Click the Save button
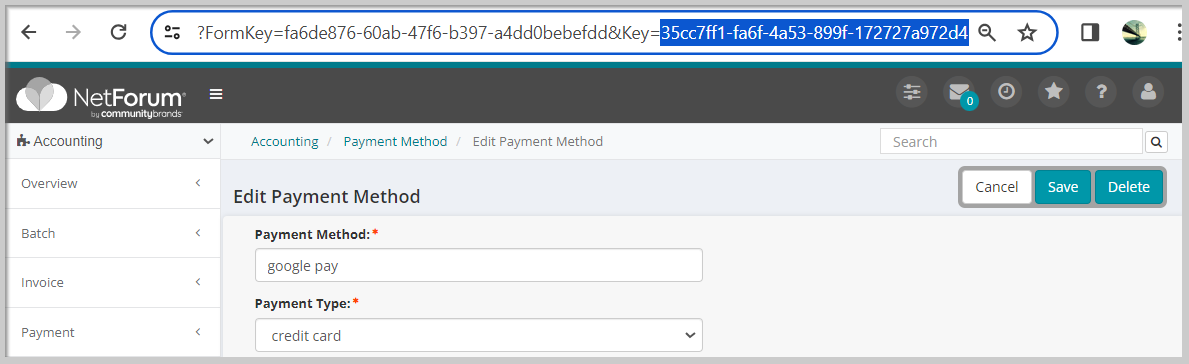The width and height of the screenshot is (1189, 364). (1062, 187)
